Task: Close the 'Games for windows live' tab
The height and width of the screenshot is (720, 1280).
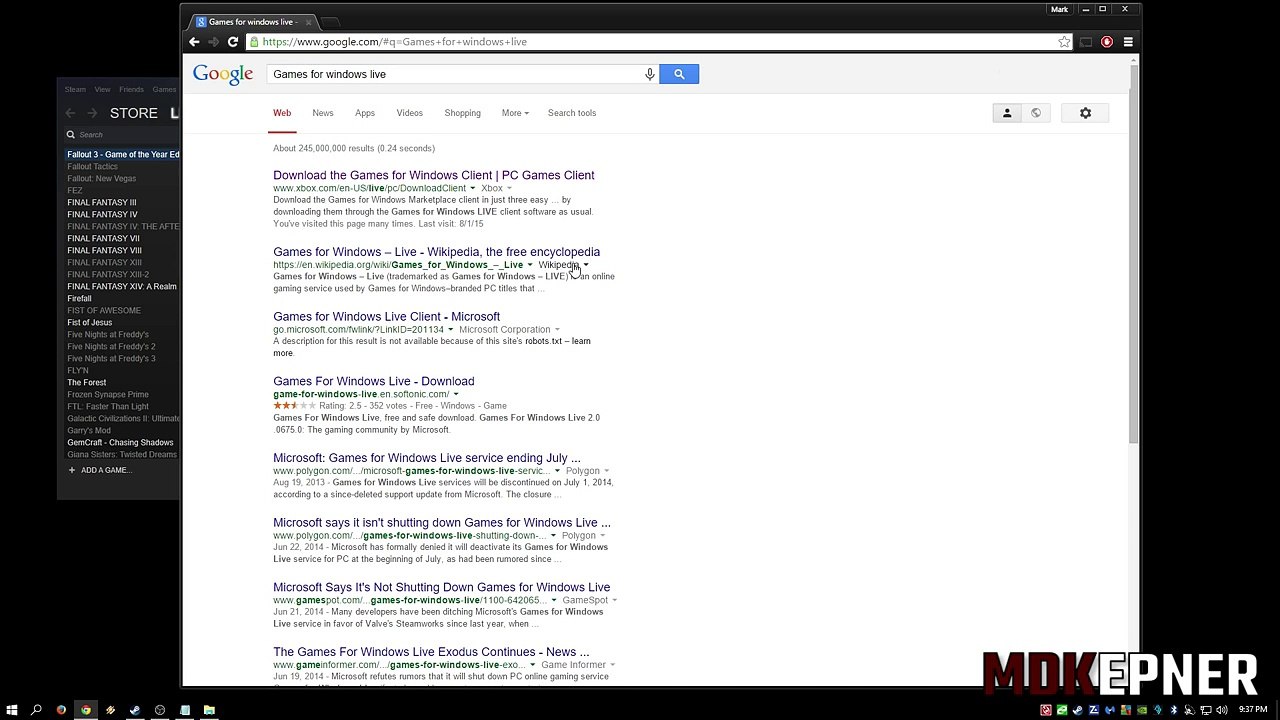Action: click(x=308, y=22)
